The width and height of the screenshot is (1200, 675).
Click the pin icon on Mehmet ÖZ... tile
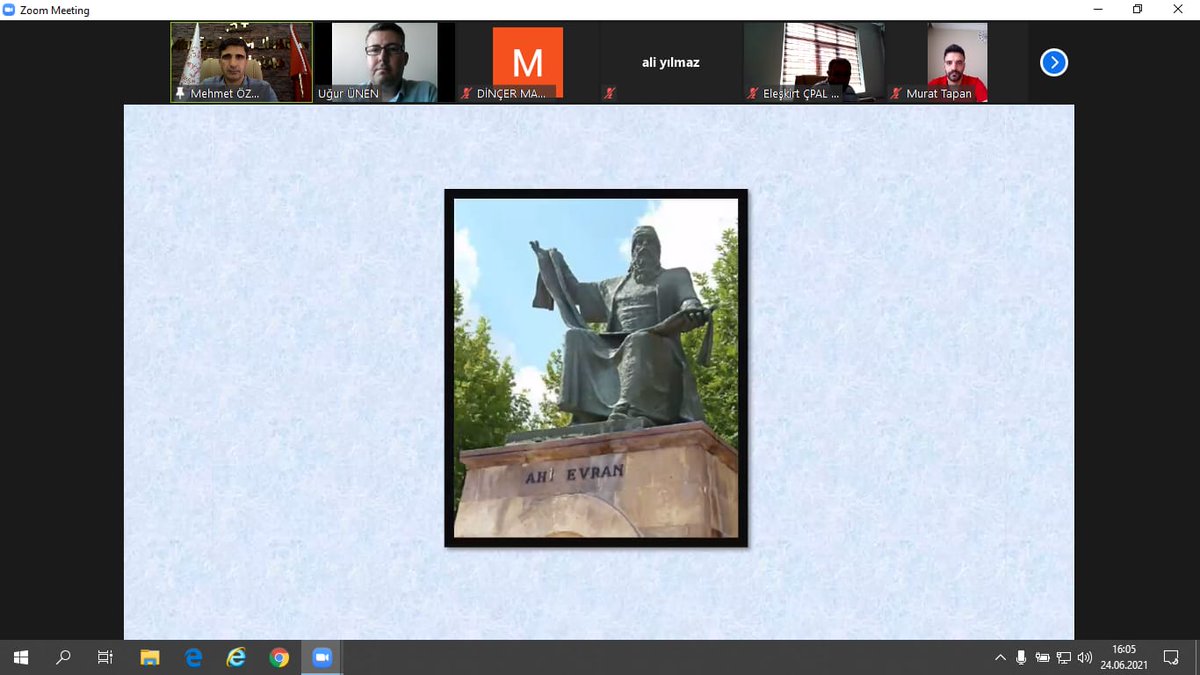180,94
